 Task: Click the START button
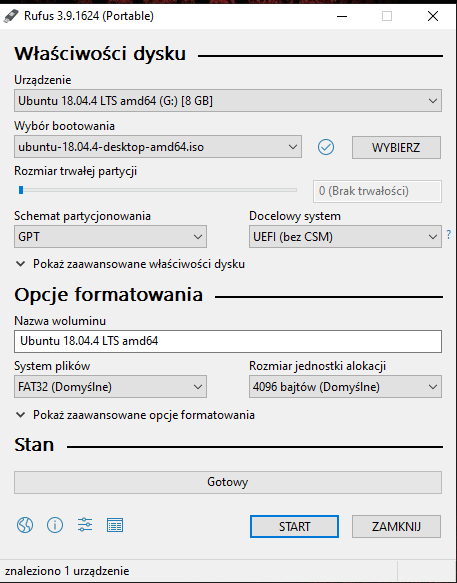tap(295, 526)
